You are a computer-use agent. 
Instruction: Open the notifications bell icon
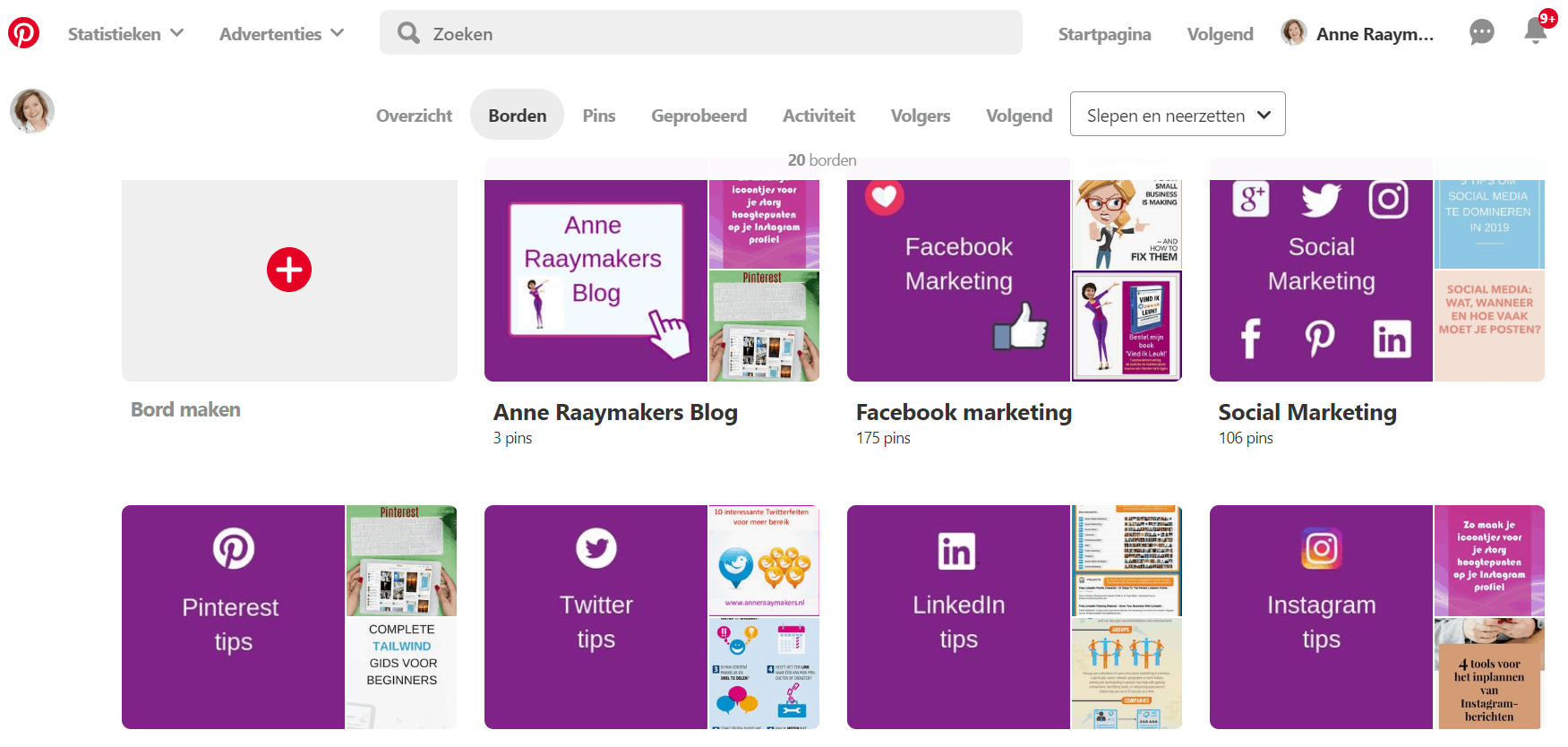[x=1536, y=31]
